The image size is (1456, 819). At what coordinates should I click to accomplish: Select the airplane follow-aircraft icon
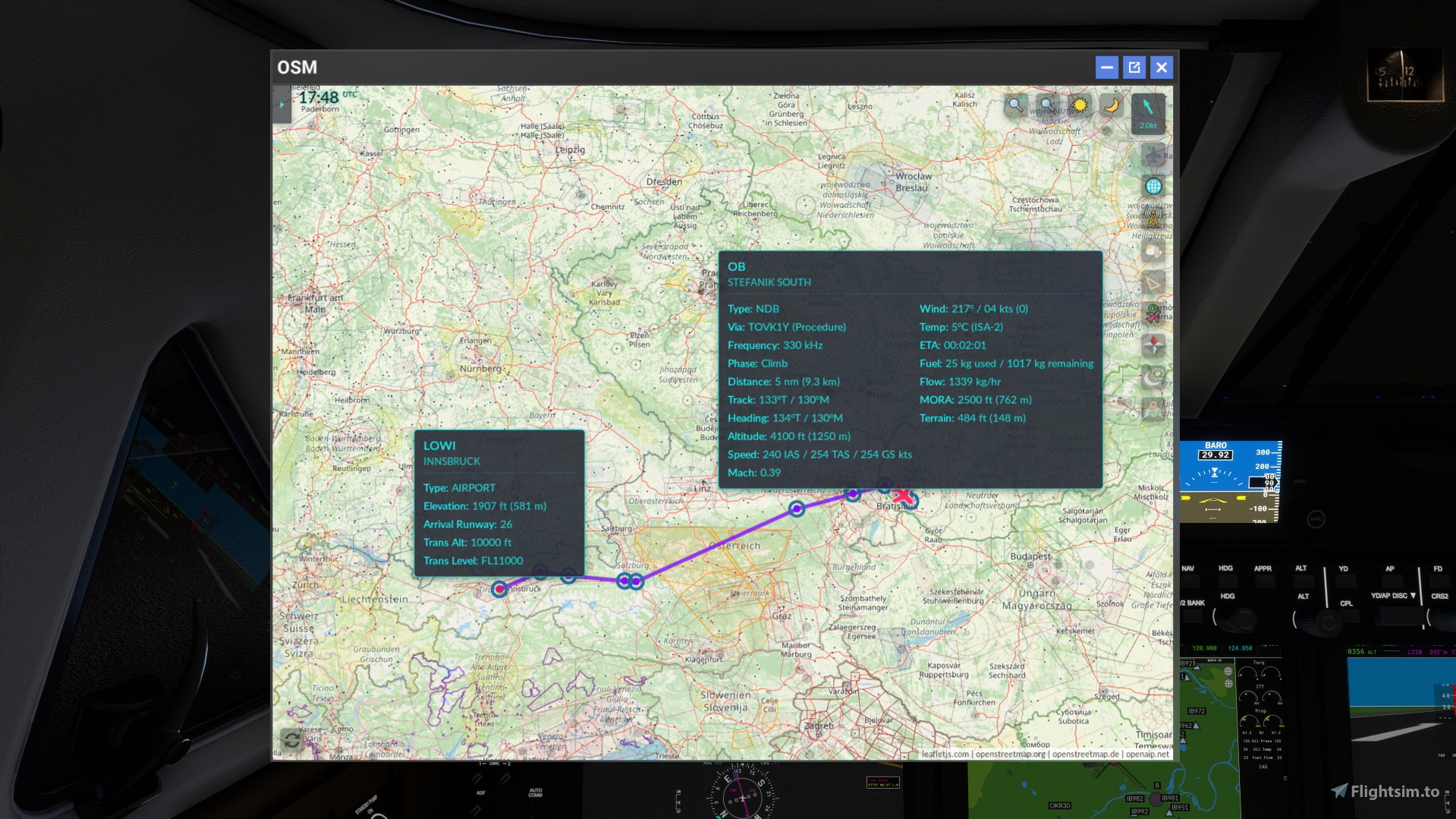[1153, 156]
